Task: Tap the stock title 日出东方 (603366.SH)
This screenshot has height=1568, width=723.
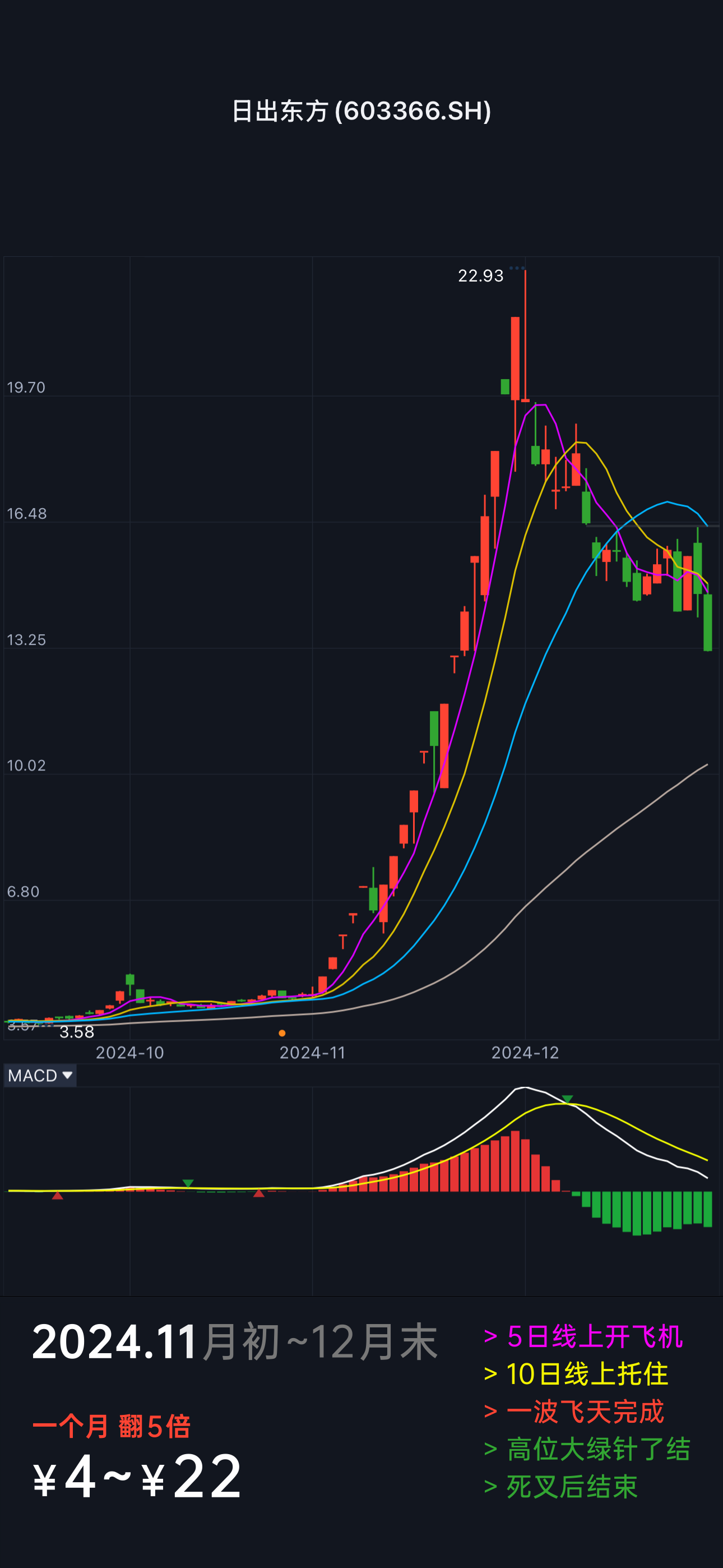Action: pyautogui.click(x=361, y=111)
